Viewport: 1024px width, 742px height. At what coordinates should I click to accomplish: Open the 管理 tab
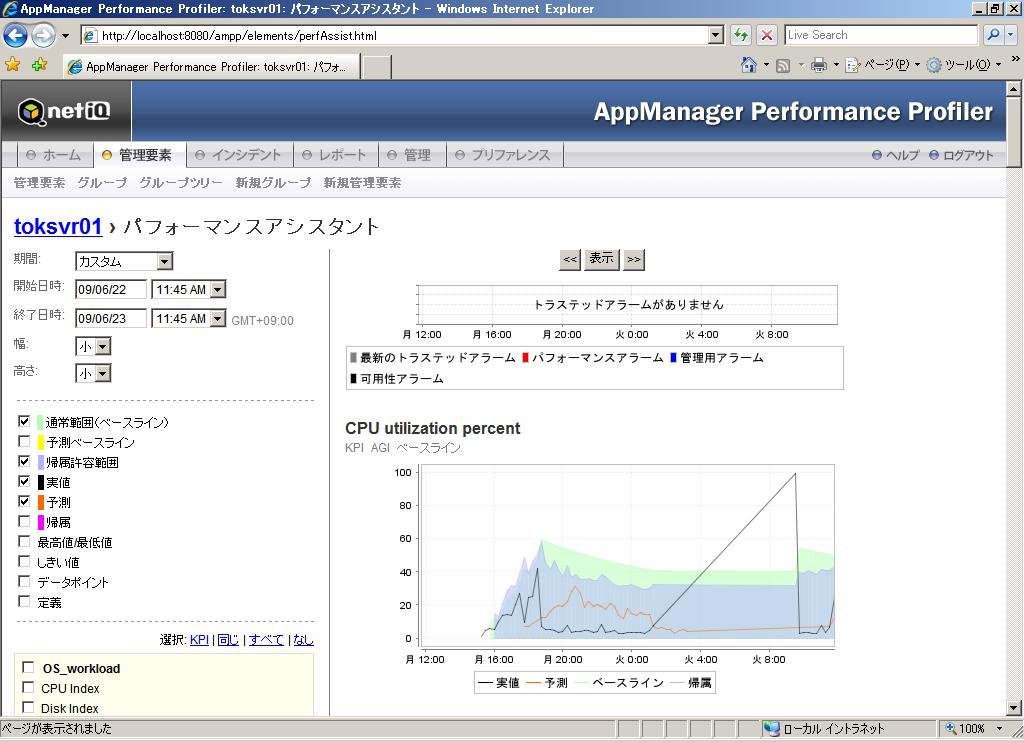(410, 155)
